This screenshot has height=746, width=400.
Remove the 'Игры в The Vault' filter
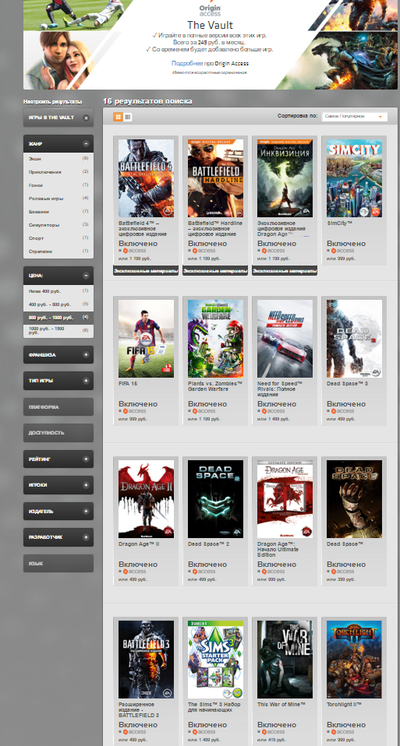(x=86, y=118)
